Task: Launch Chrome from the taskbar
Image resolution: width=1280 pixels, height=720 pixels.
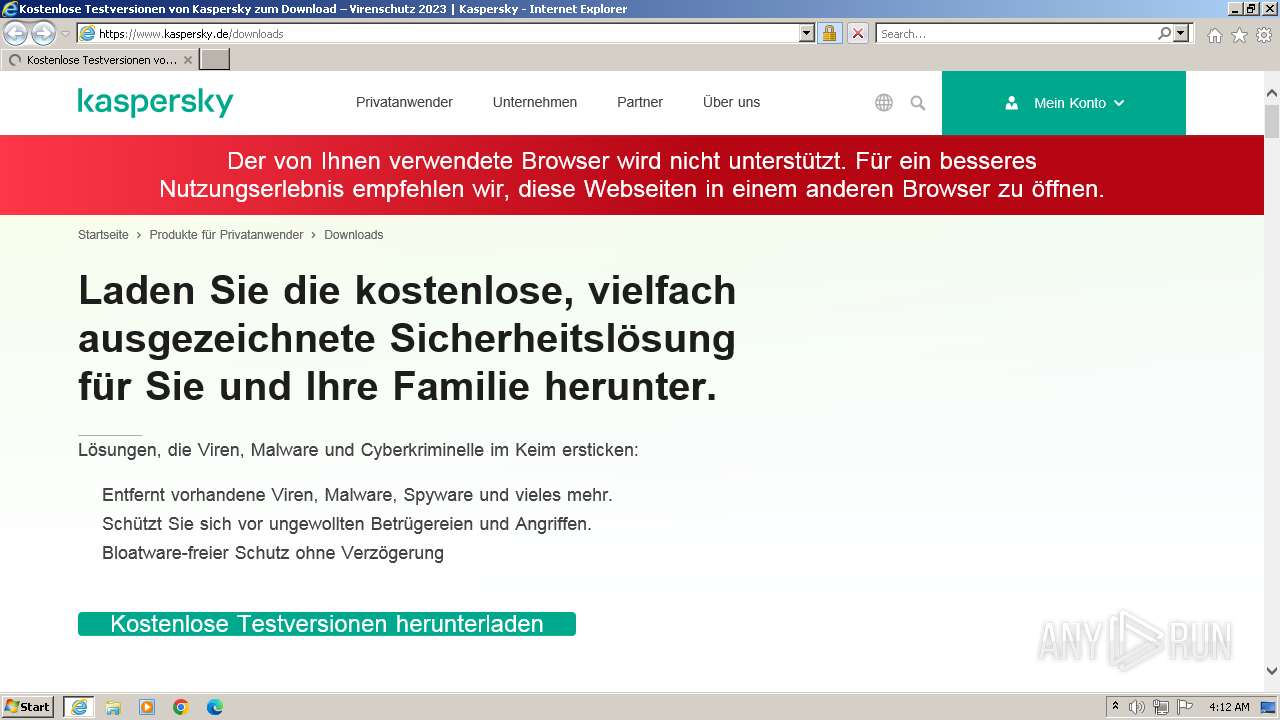Action: coord(181,707)
